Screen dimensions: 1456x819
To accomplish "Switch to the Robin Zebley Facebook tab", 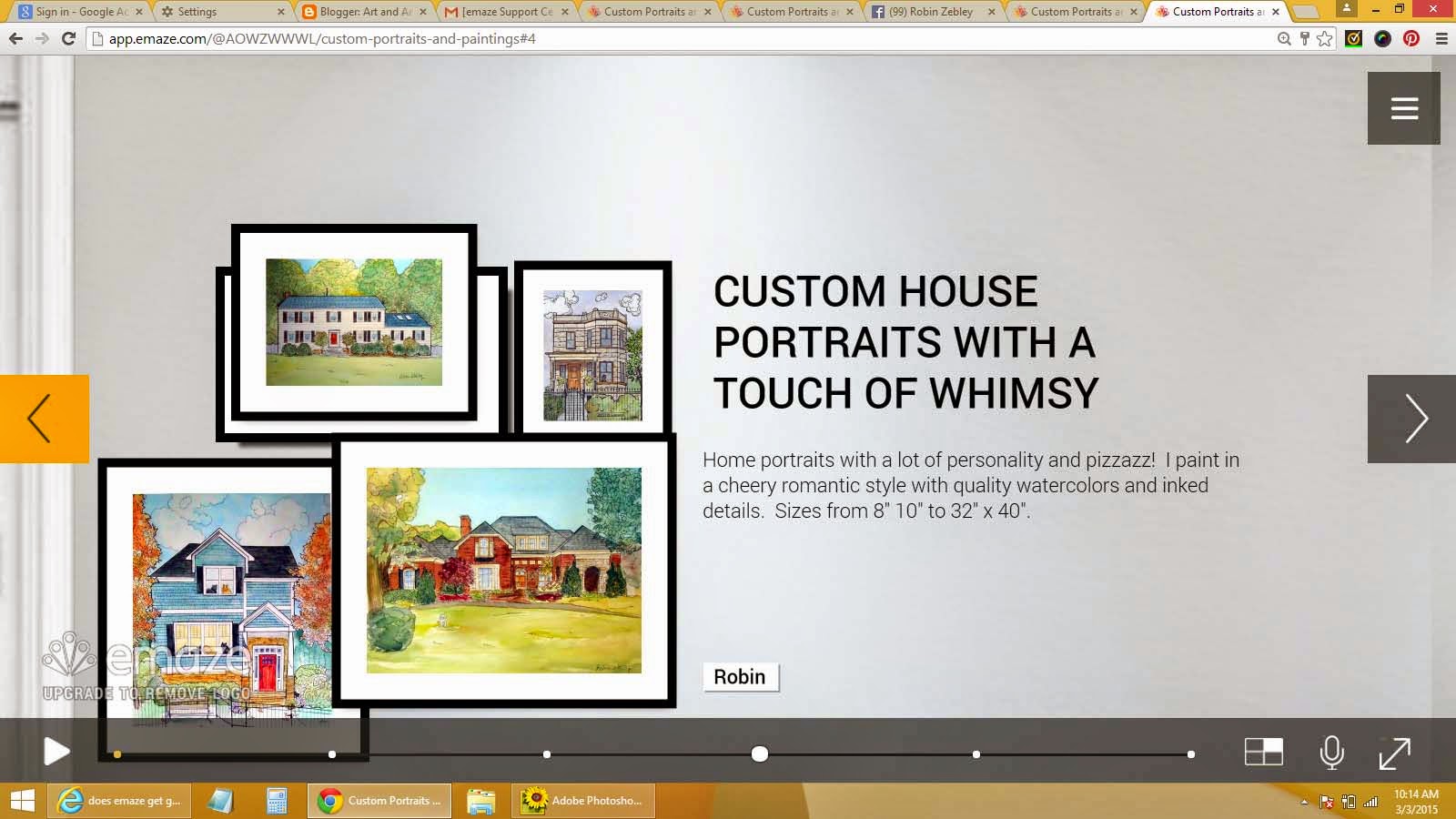I will pyautogui.click(x=928, y=12).
